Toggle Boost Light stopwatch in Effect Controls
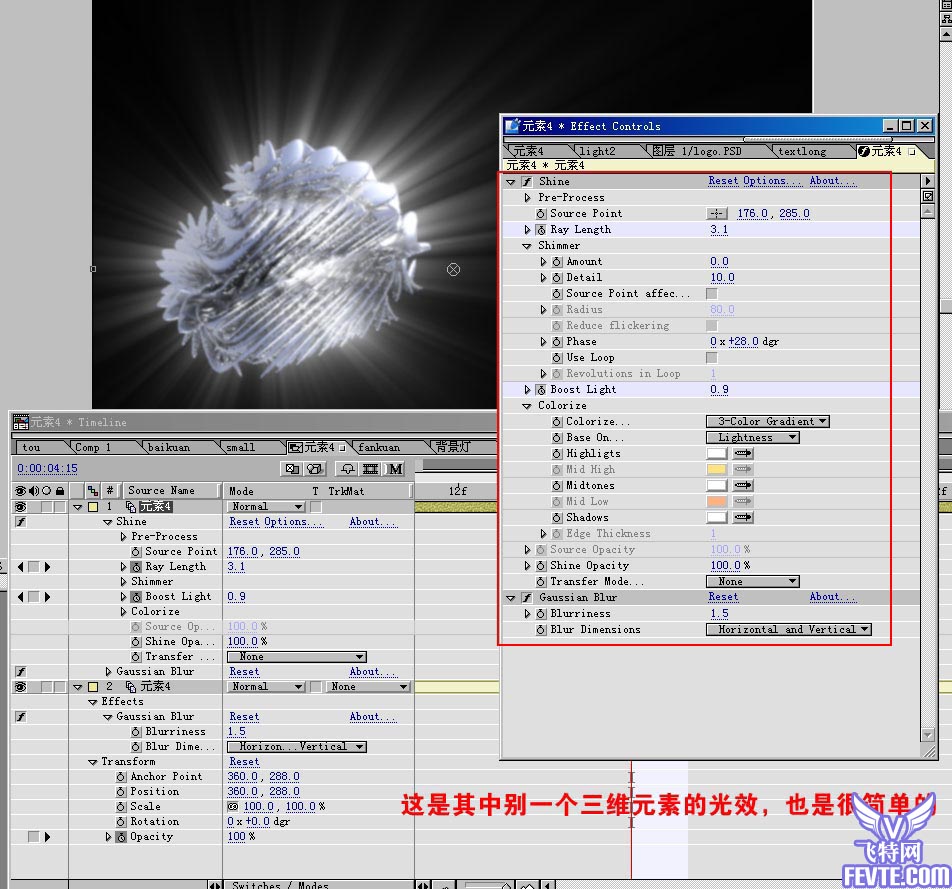The height and width of the screenshot is (889, 952). [541, 390]
